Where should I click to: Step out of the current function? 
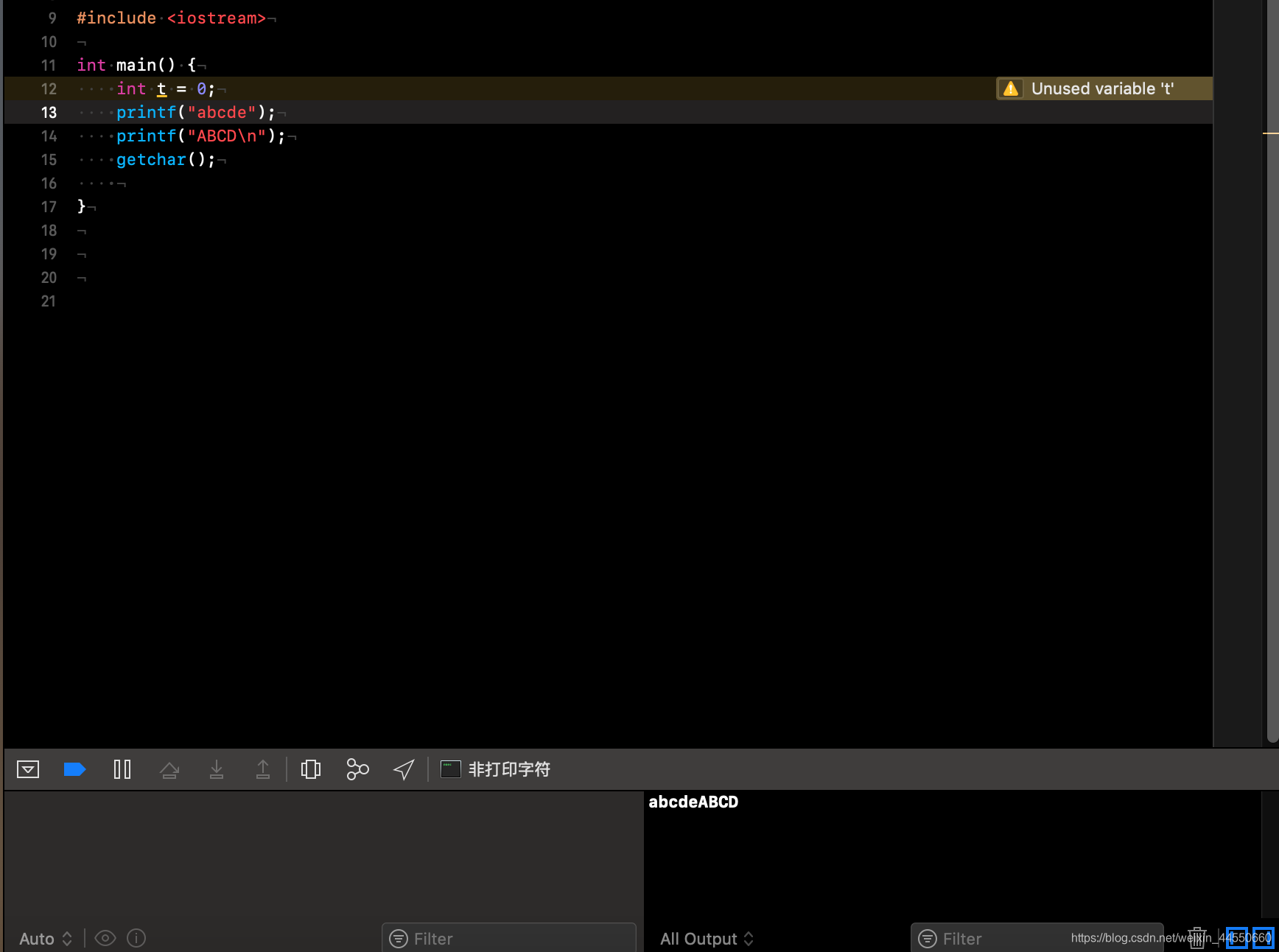pos(263,769)
